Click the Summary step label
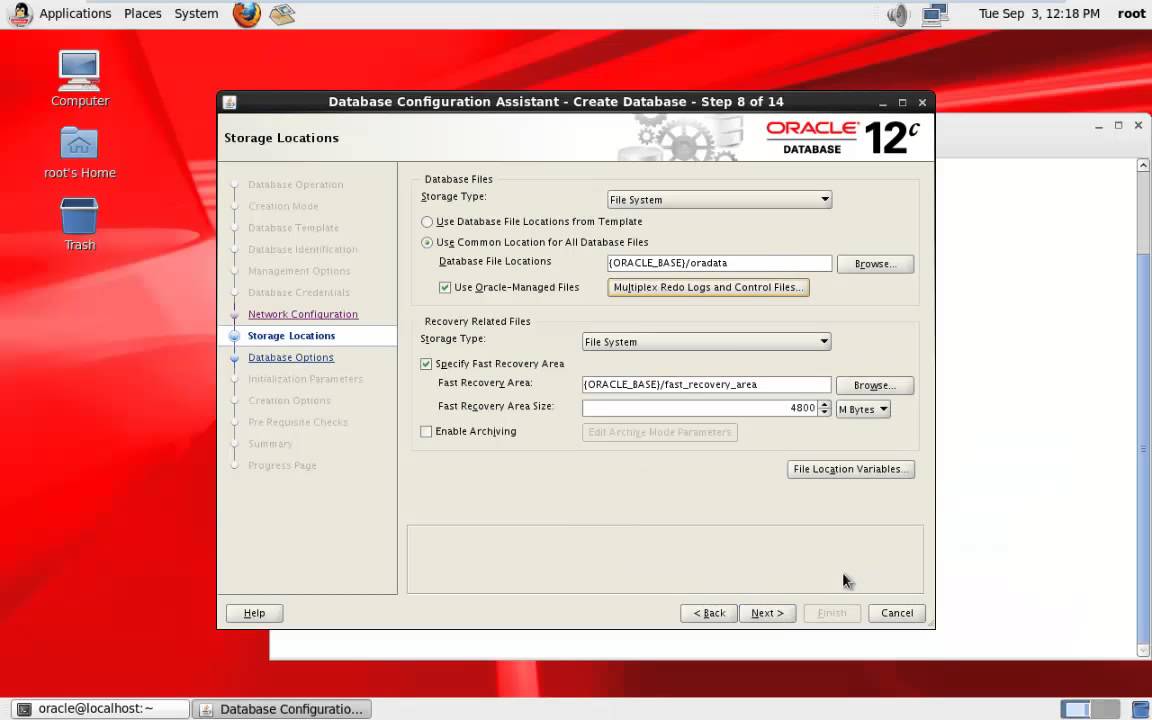This screenshot has height=720, width=1152. coord(270,444)
